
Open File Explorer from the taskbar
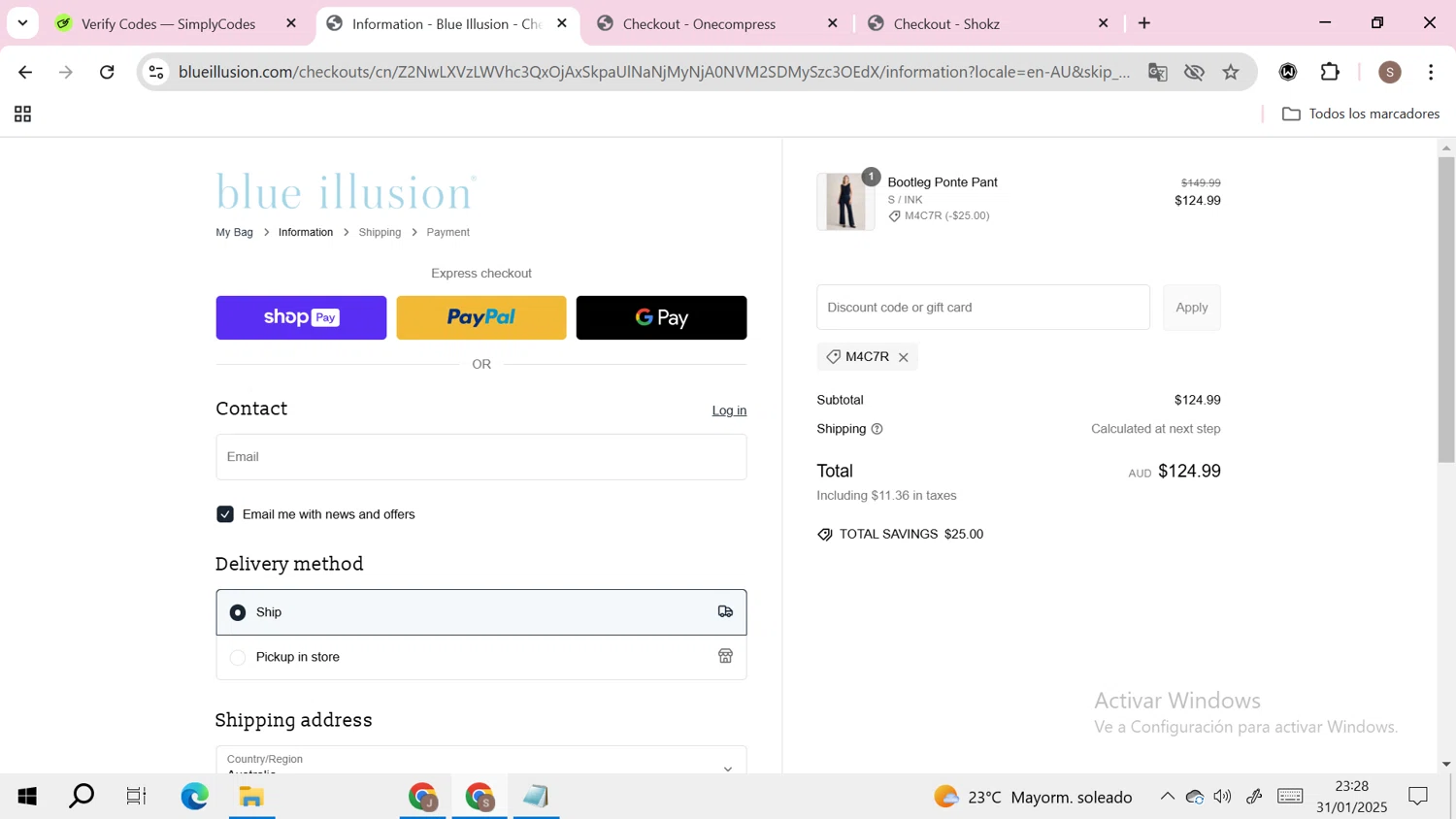(x=251, y=797)
